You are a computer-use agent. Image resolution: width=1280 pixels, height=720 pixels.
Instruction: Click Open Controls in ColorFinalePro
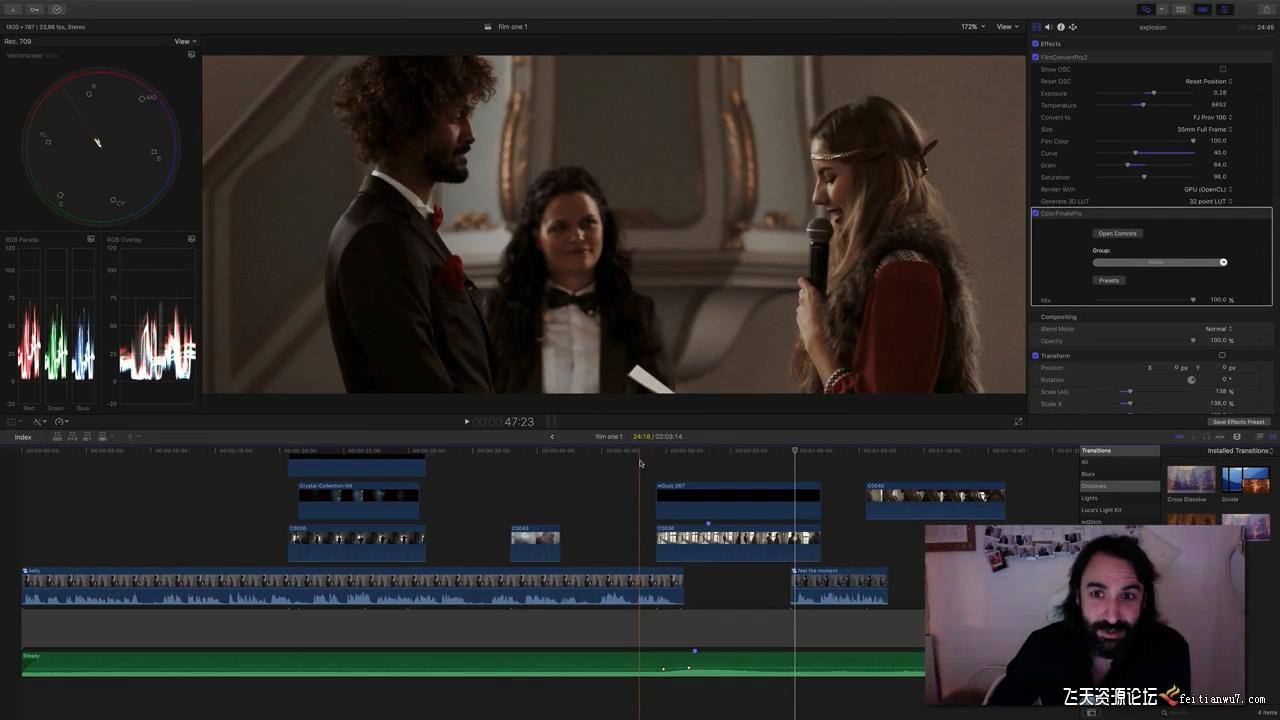pos(1117,234)
